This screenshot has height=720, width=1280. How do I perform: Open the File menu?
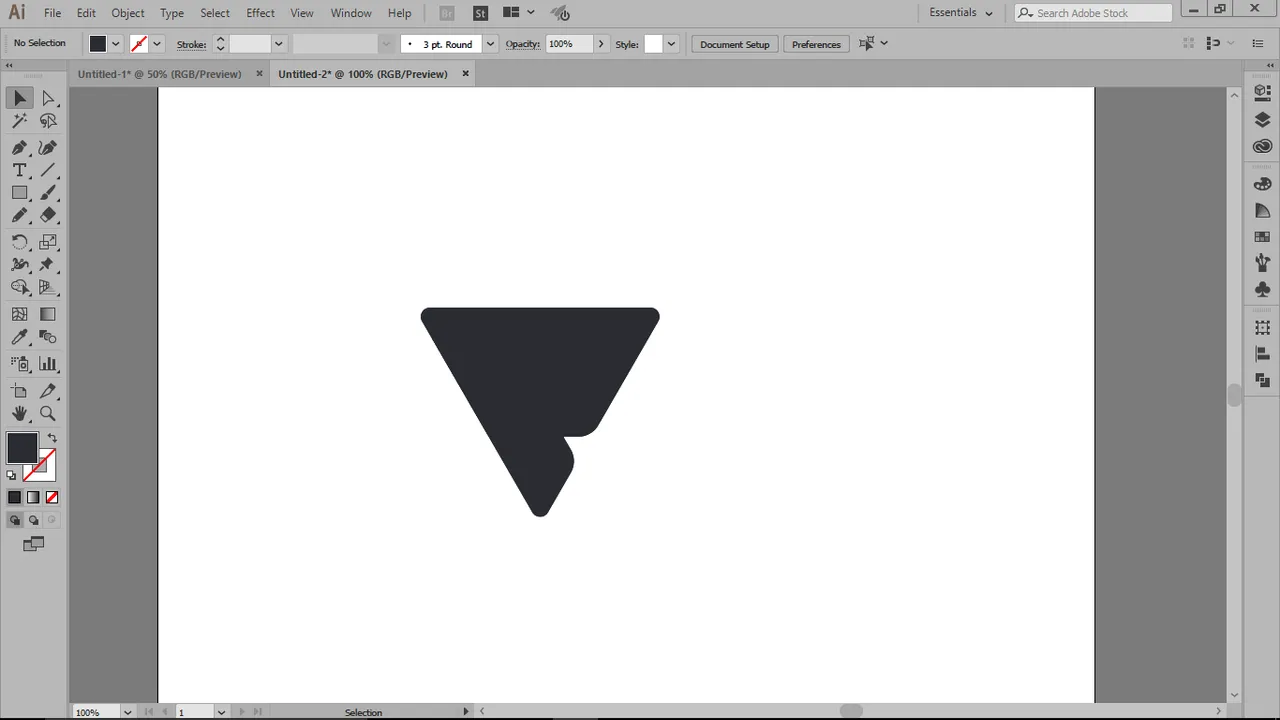coord(52,13)
